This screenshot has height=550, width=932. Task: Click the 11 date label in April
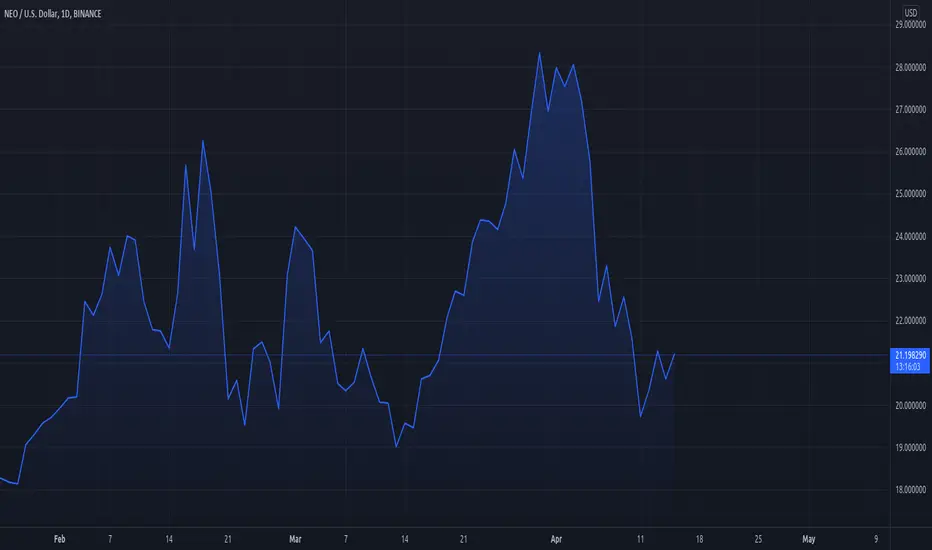click(x=640, y=539)
